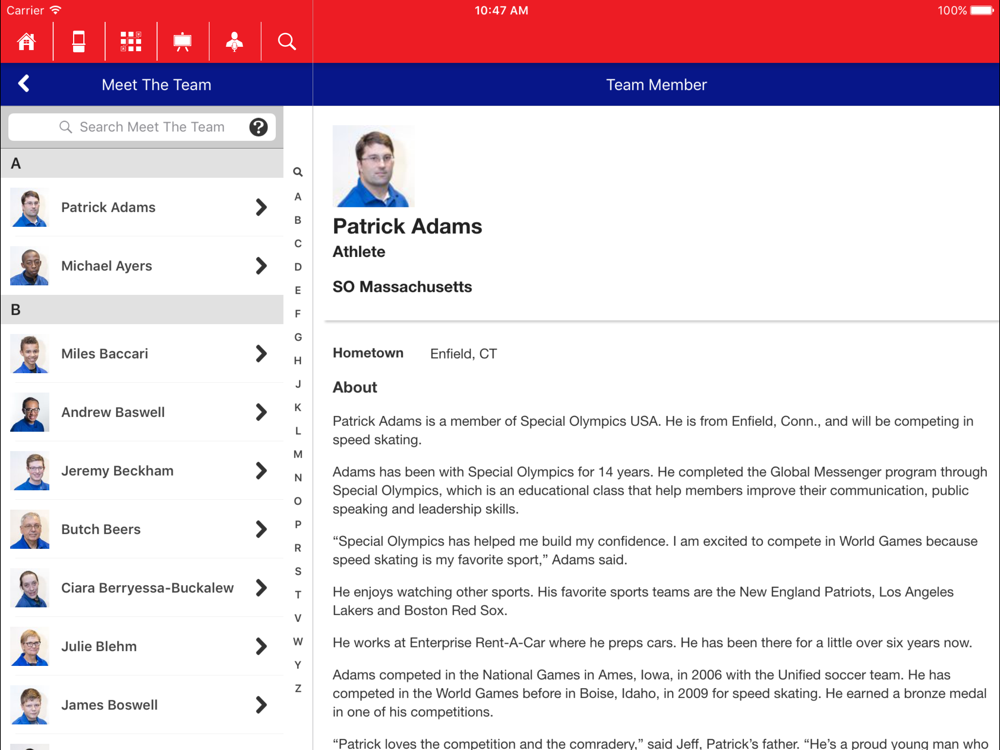Jump to letter V in index
This screenshot has width=1000, height=750.
click(x=298, y=618)
